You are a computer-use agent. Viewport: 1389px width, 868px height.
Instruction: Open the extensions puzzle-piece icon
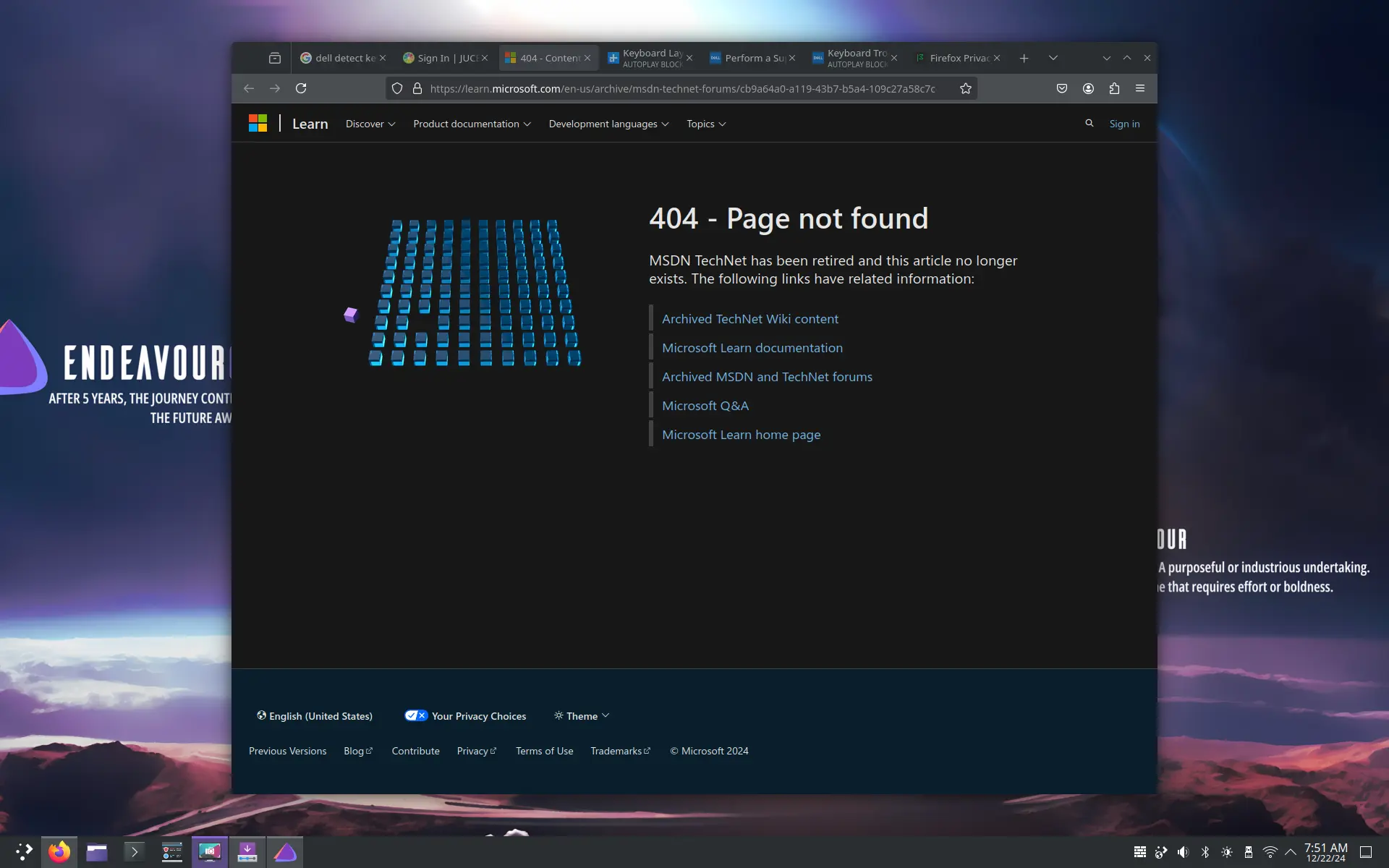coord(1114,88)
